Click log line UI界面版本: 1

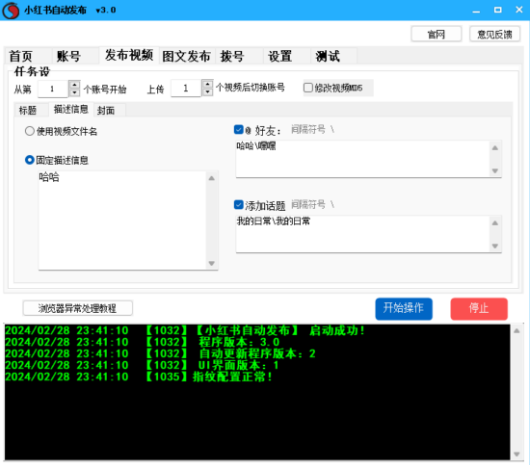[x=142, y=365]
